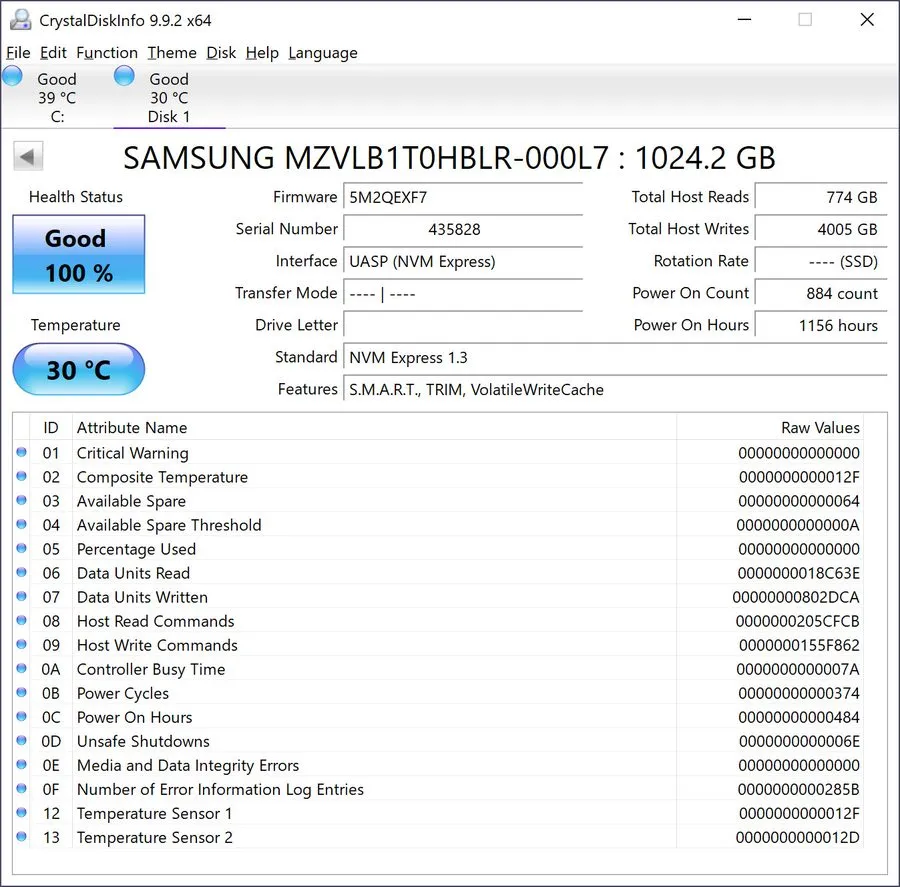The image size is (900, 887).
Task: Select raw value 0000000000012D
Action: click(x=797, y=838)
